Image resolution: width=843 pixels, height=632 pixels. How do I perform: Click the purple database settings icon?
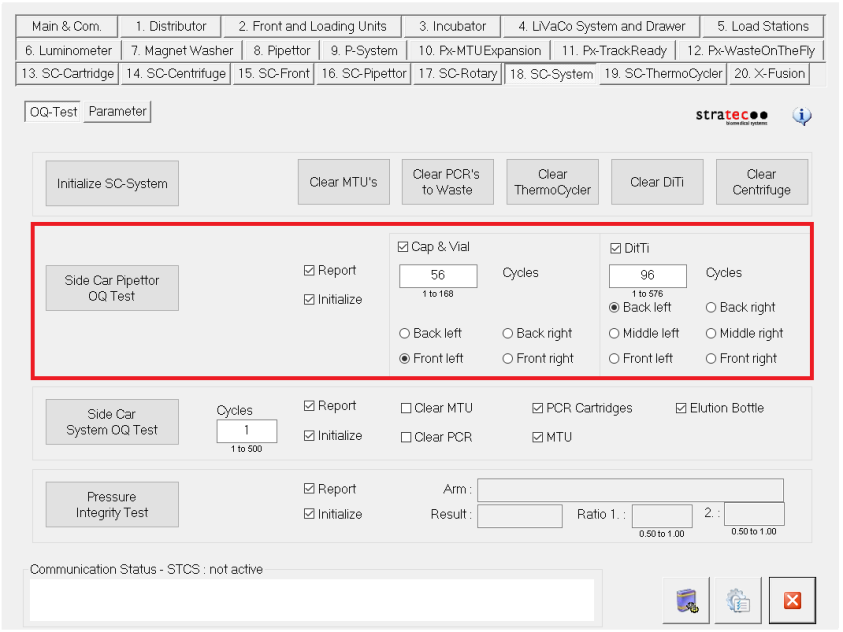point(686,600)
